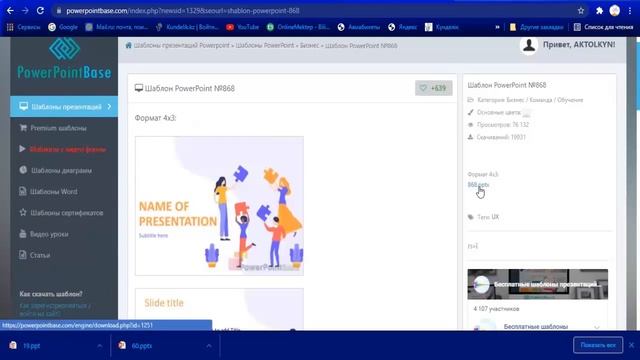Open the Бесплатные шаблоны презентаций group banner
The height and width of the screenshot is (360, 640).
coord(538,284)
